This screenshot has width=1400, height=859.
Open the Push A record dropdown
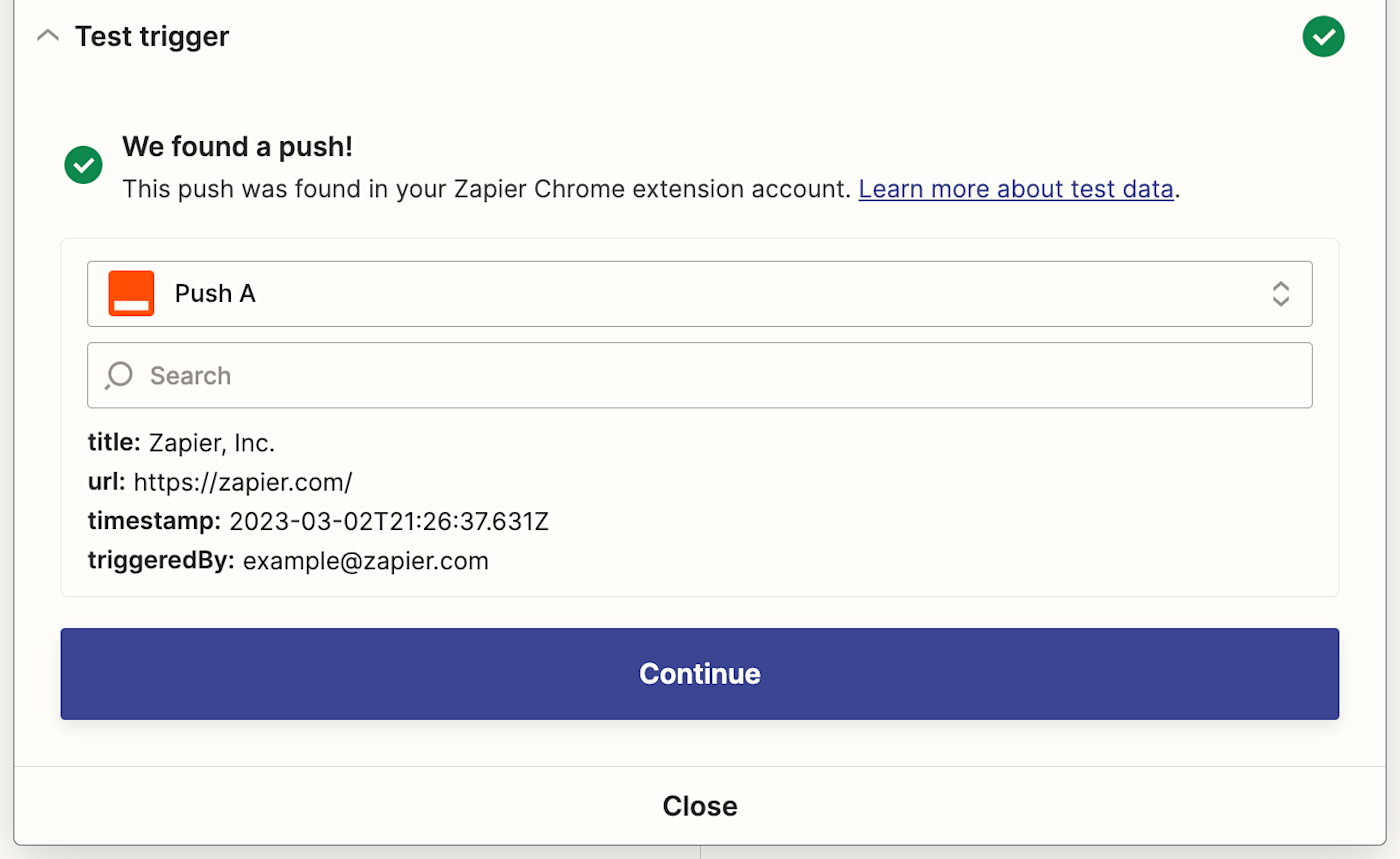tap(699, 293)
